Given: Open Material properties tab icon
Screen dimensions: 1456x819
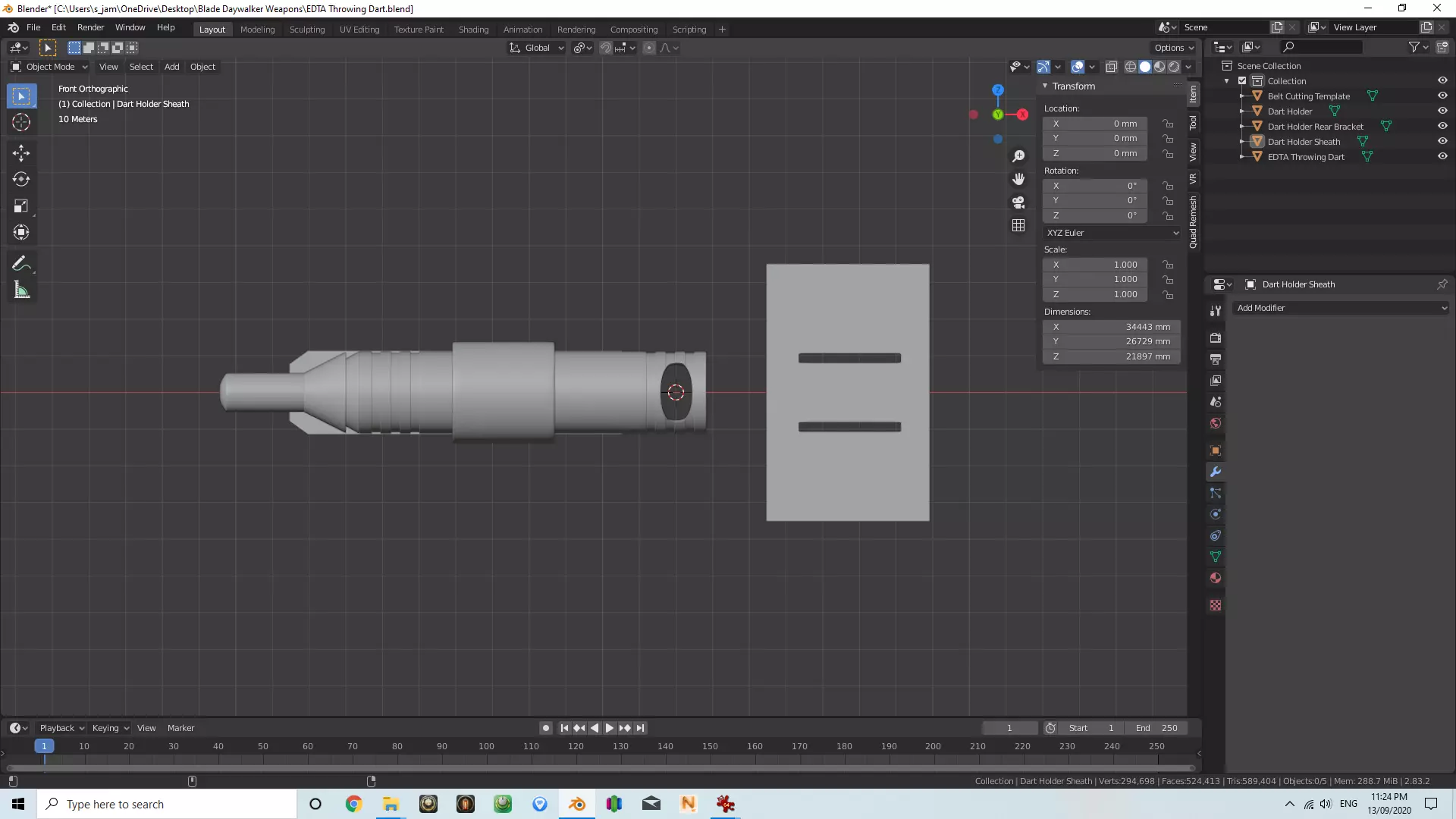Looking at the screenshot, I should coord(1216,578).
